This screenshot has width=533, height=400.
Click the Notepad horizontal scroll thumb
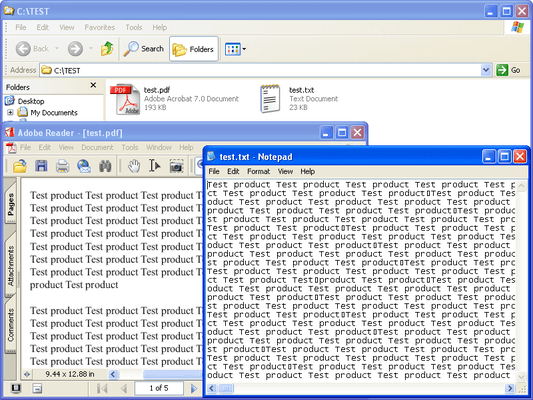point(226,388)
